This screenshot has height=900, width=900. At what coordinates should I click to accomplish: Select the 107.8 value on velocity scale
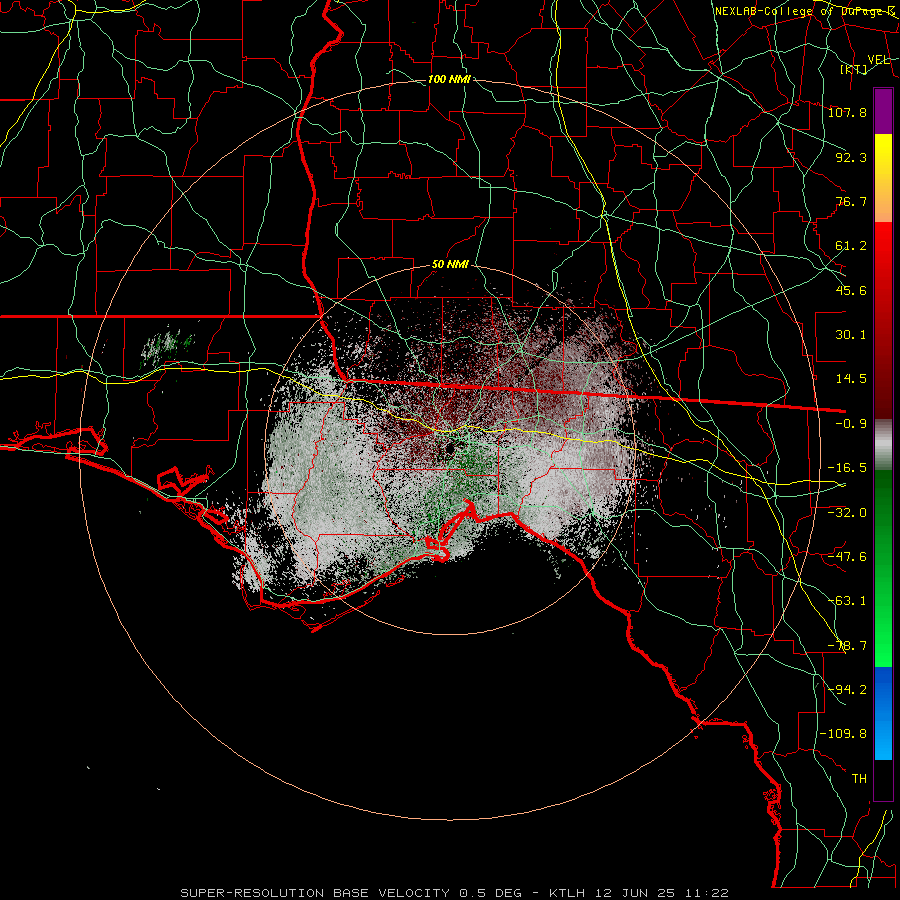(x=847, y=112)
